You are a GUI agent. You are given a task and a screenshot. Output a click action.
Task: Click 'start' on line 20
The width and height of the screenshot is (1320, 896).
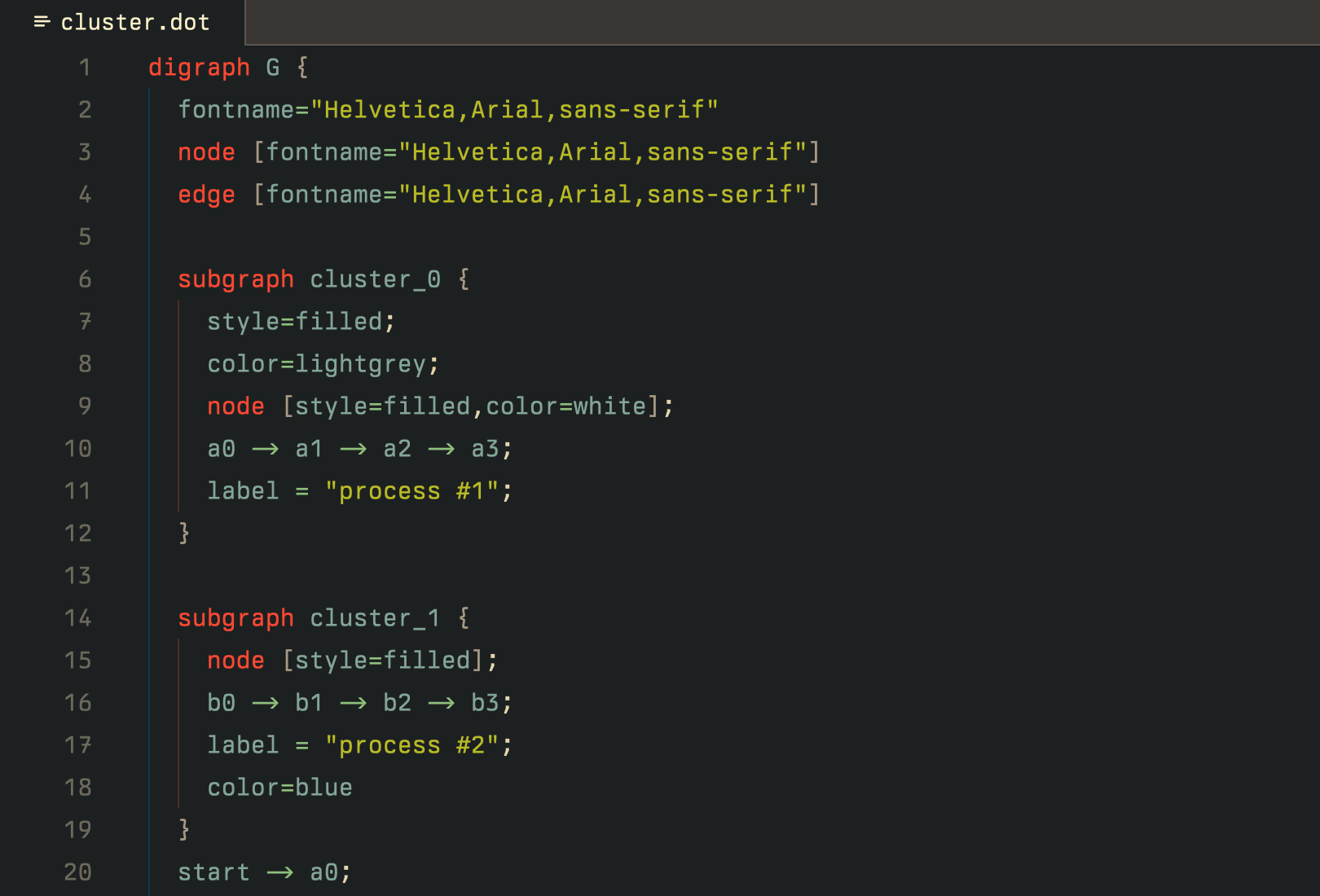(214, 872)
